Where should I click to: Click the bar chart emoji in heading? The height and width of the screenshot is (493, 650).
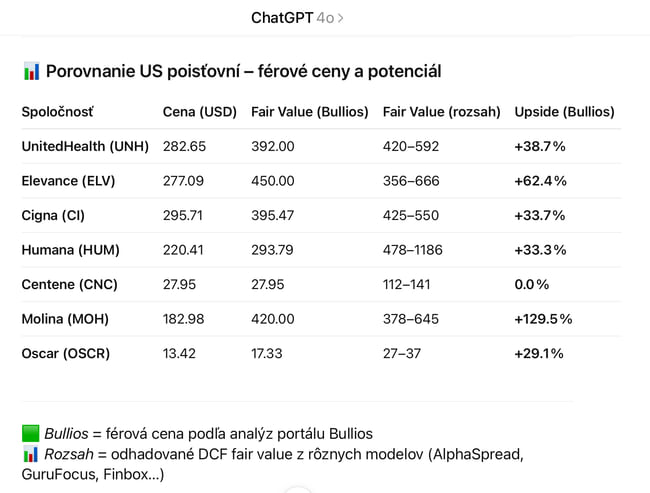pyautogui.click(x=31, y=72)
